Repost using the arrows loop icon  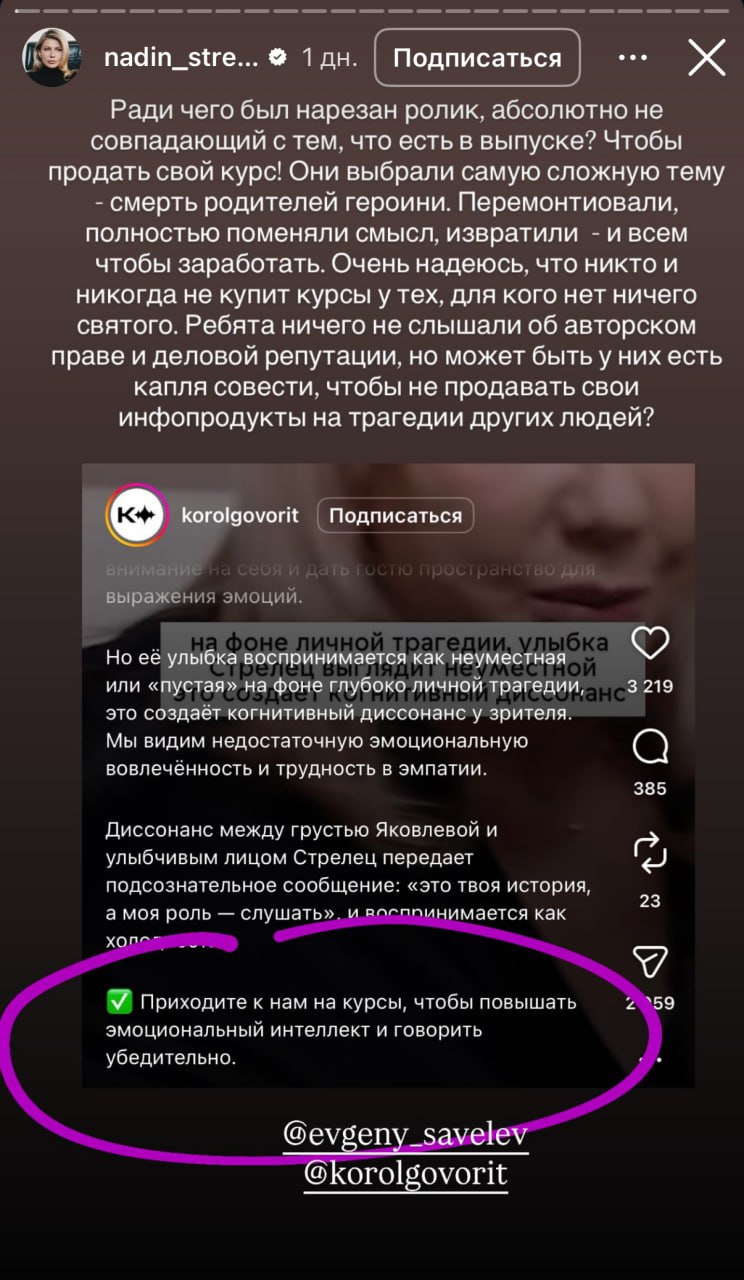(650, 853)
